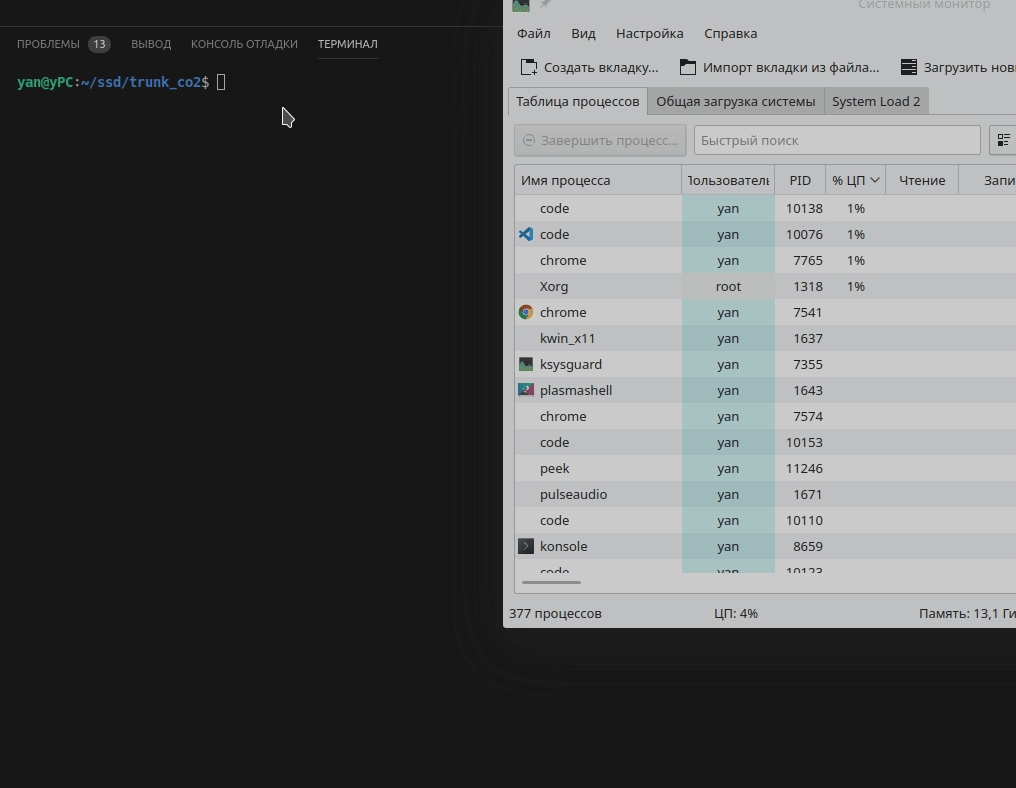1016x788 pixels.
Task: Open the Файл menu
Action: click(533, 33)
